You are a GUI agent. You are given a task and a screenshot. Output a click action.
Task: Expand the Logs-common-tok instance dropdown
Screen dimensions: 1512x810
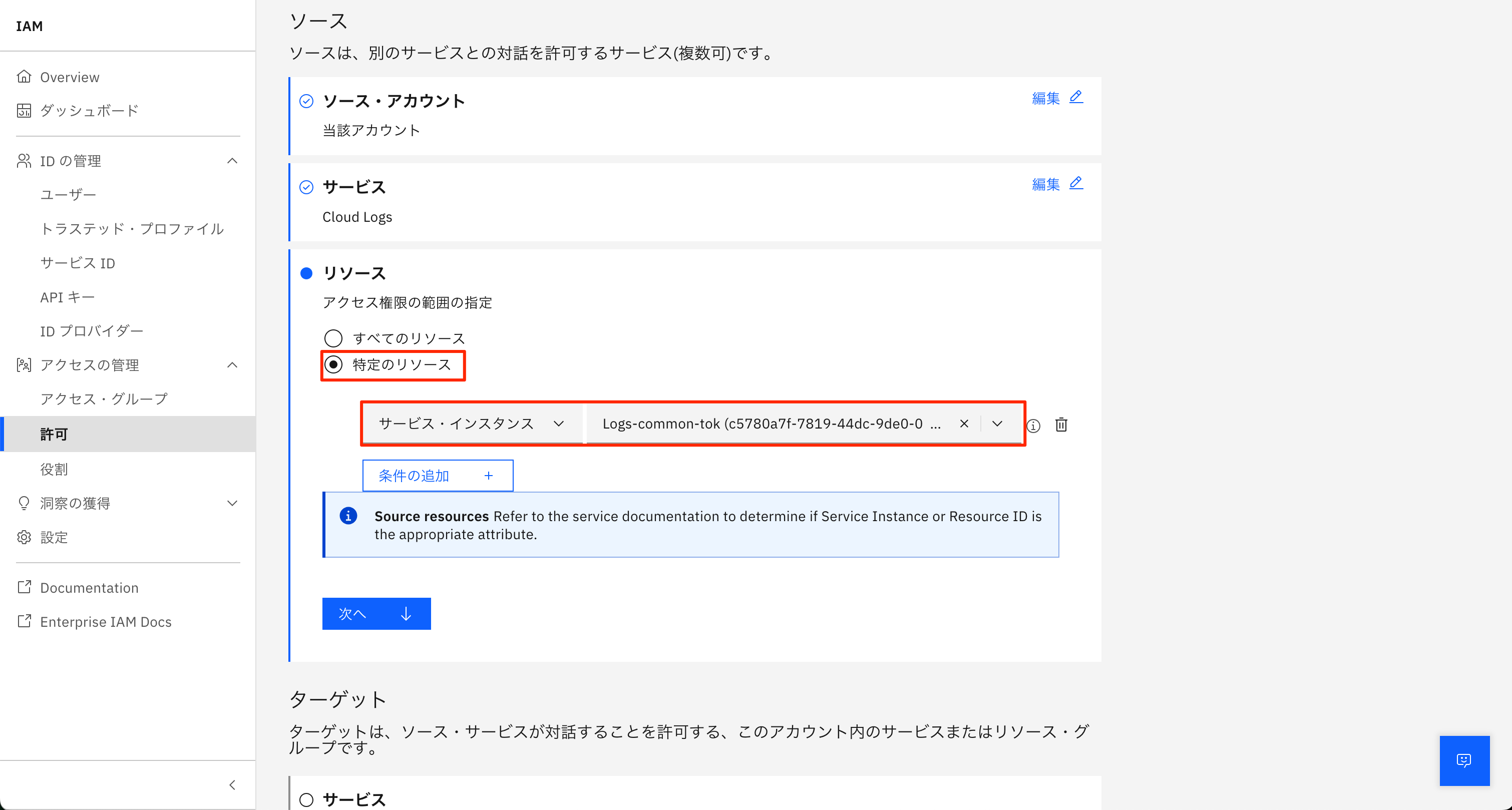[x=998, y=423]
